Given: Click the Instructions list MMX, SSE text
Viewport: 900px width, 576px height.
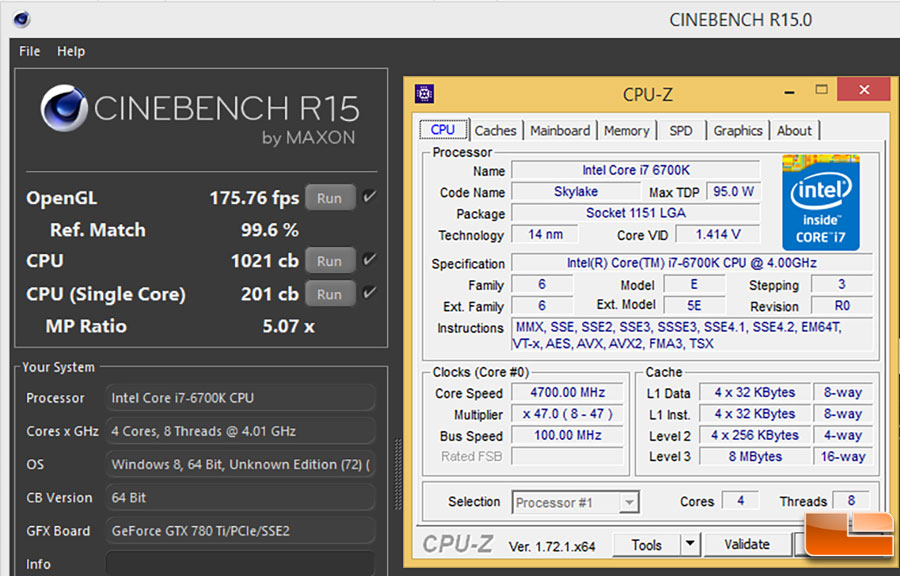Looking at the screenshot, I should coord(692,335).
